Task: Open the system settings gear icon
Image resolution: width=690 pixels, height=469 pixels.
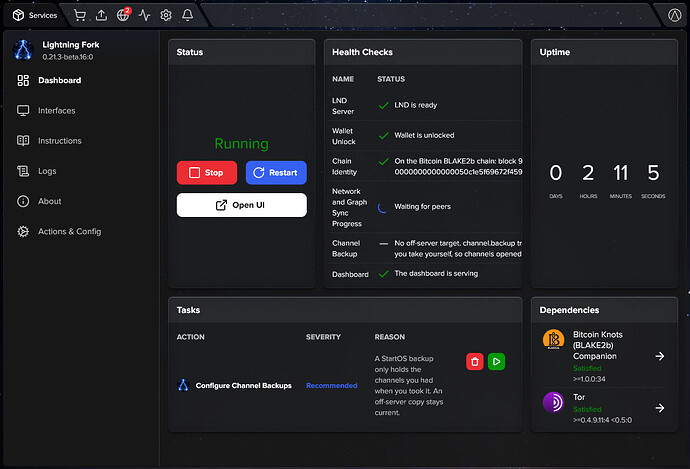Action: click(x=166, y=15)
